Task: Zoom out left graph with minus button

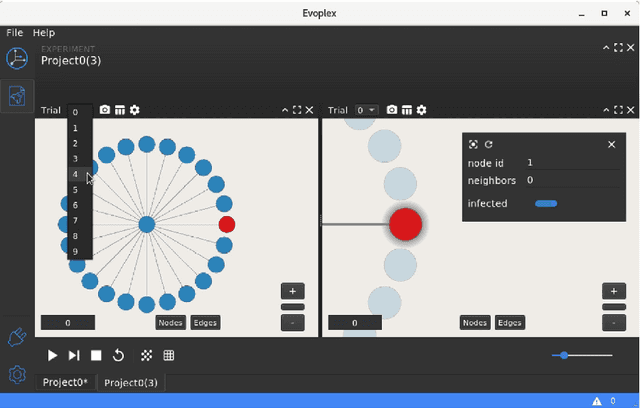Action: coord(293,323)
